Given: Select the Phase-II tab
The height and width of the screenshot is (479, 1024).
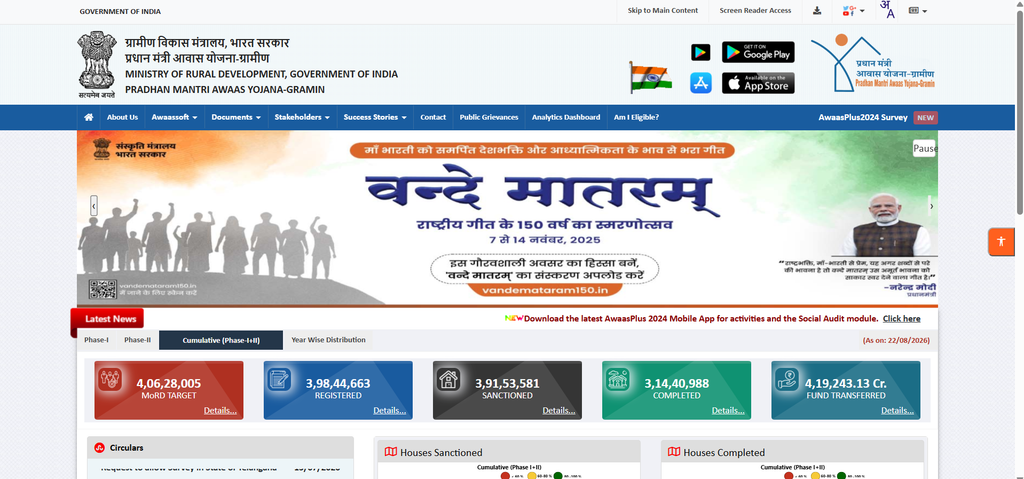Looking at the screenshot, I should pos(137,340).
